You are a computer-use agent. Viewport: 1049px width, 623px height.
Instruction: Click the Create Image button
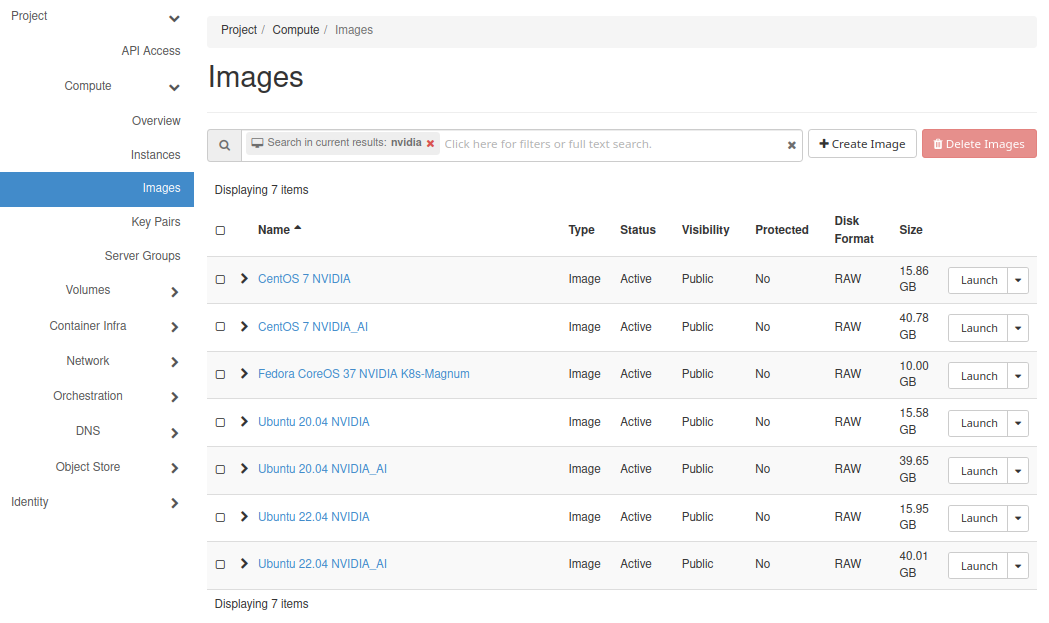coord(862,144)
